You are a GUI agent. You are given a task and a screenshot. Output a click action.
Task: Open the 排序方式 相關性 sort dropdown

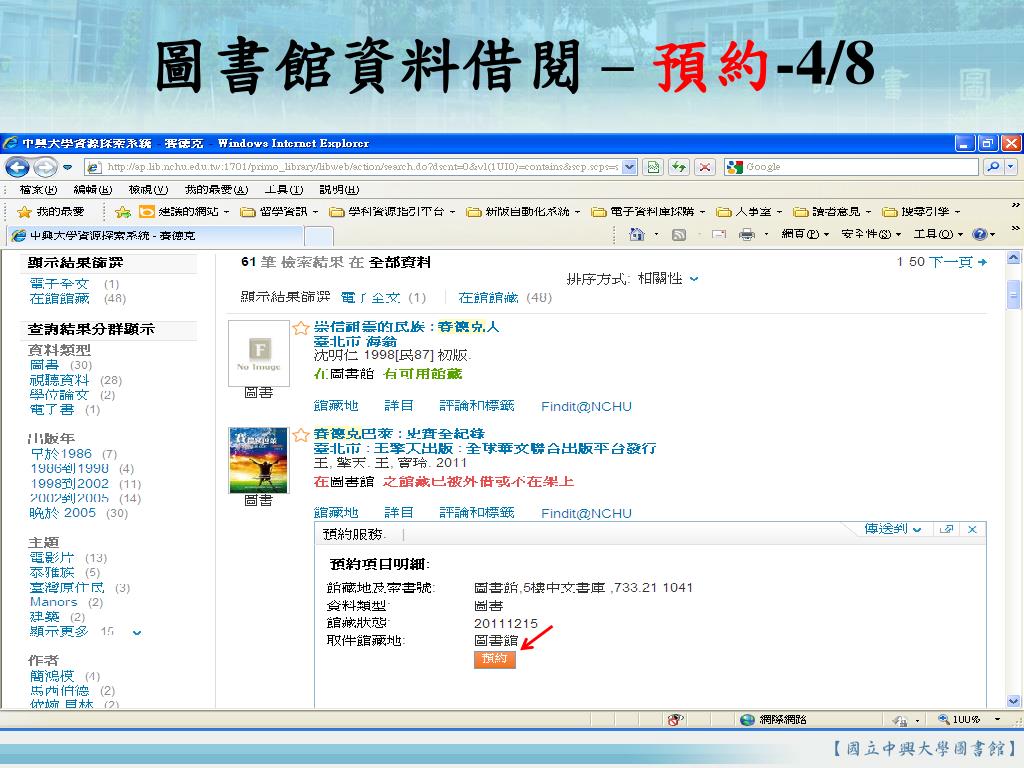point(668,279)
